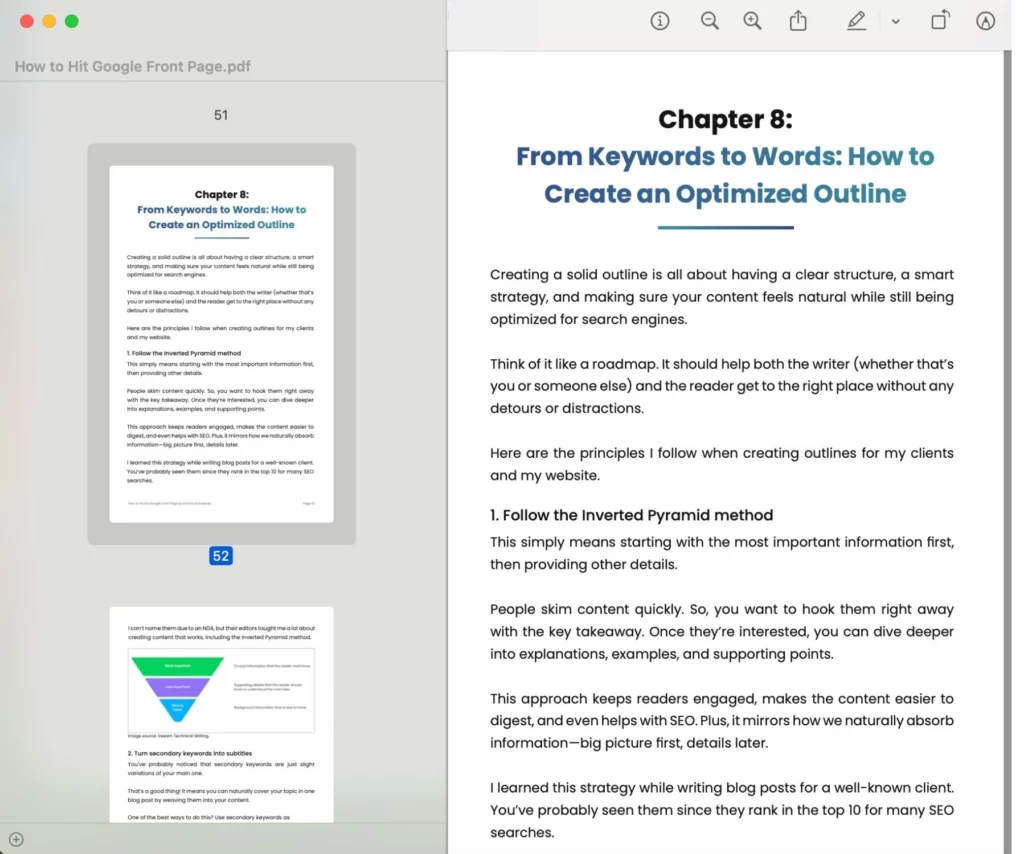Enter full screen with the green button
The height and width of the screenshot is (854, 1024).
[68, 18]
